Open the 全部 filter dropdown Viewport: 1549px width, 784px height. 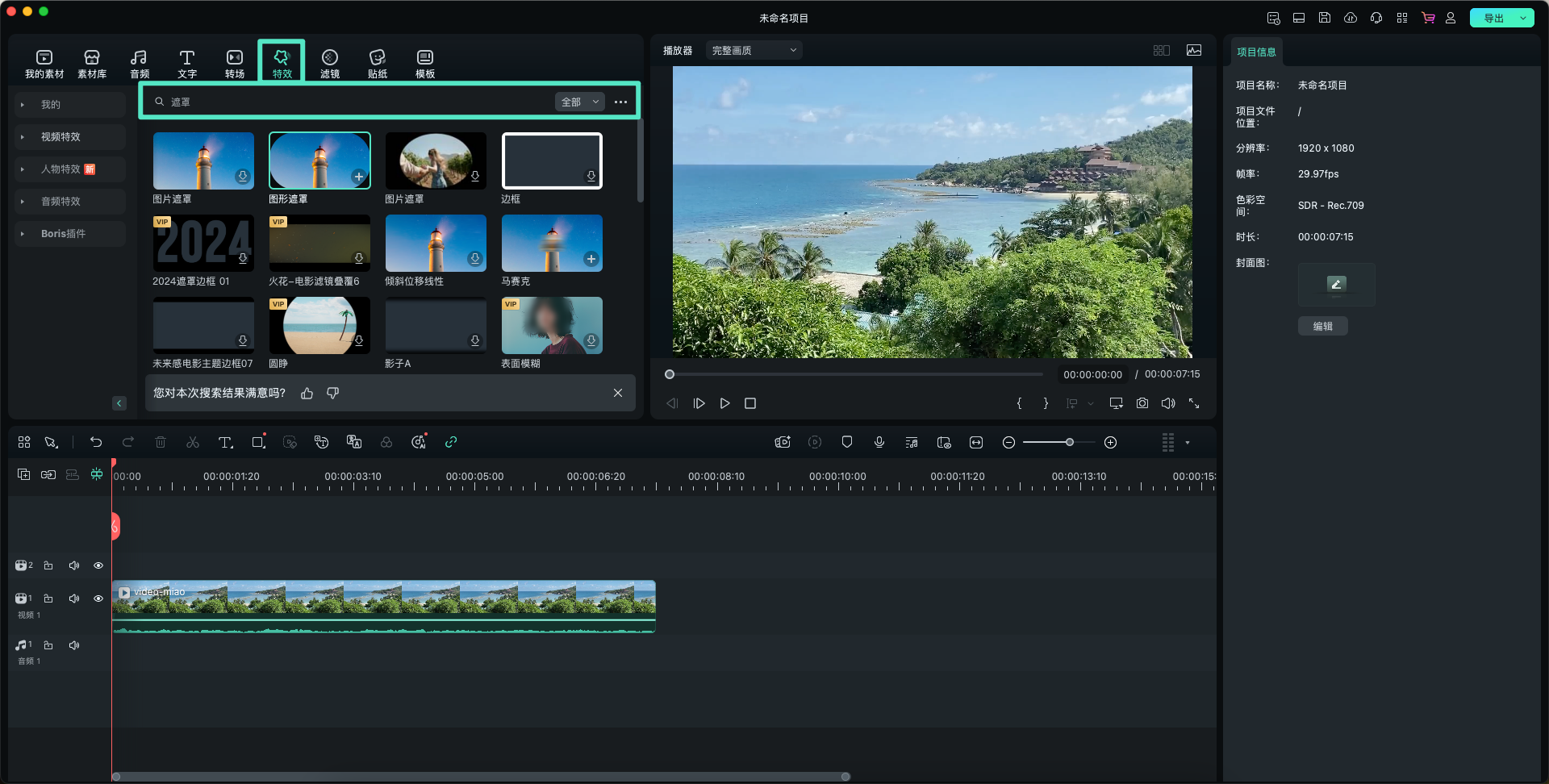(579, 102)
